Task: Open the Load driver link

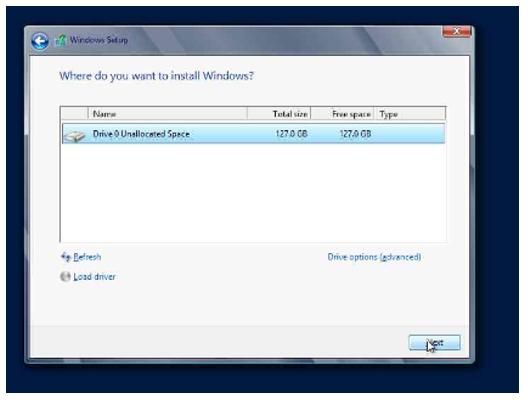Action: pyautogui.click(x=94, y=277)
